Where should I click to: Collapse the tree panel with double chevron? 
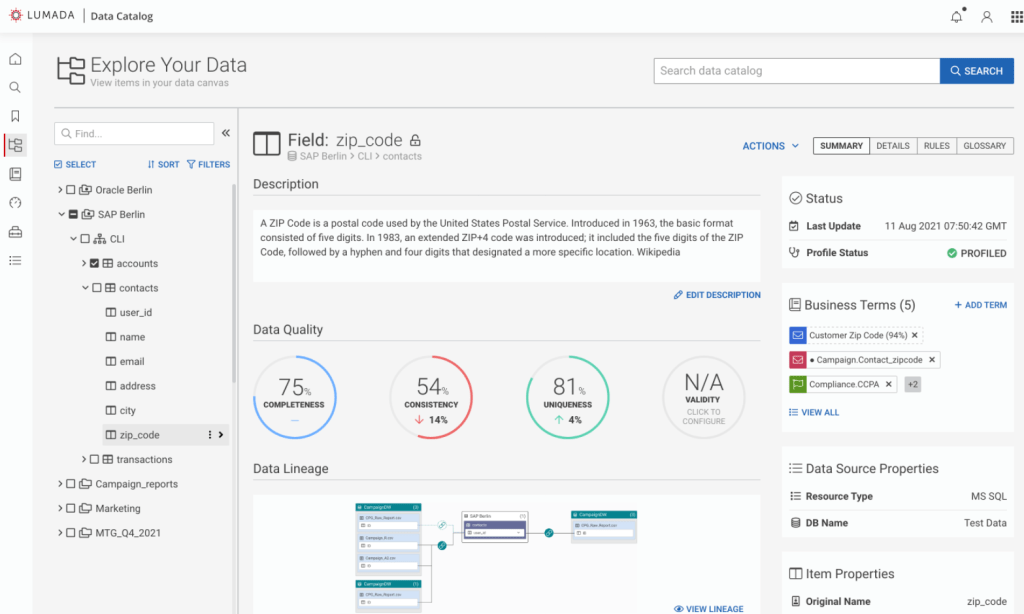click(225, 133)
